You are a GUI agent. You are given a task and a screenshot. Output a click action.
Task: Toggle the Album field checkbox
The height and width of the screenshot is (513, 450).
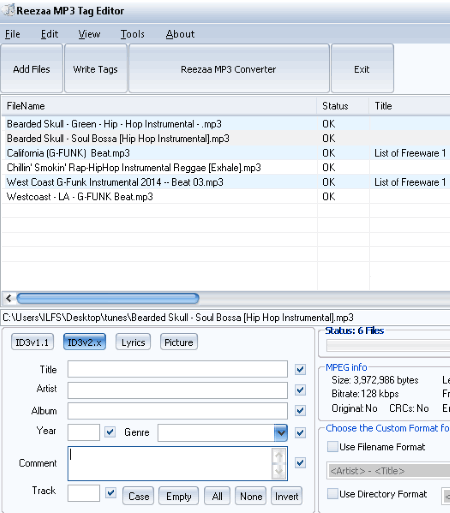pos(300,410)
